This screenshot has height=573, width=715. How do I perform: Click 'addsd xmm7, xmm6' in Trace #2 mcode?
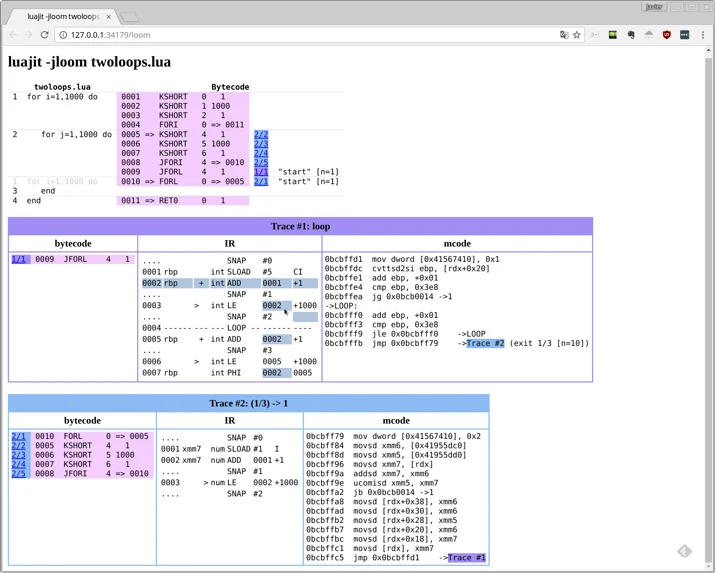click(x=391, y=474)
